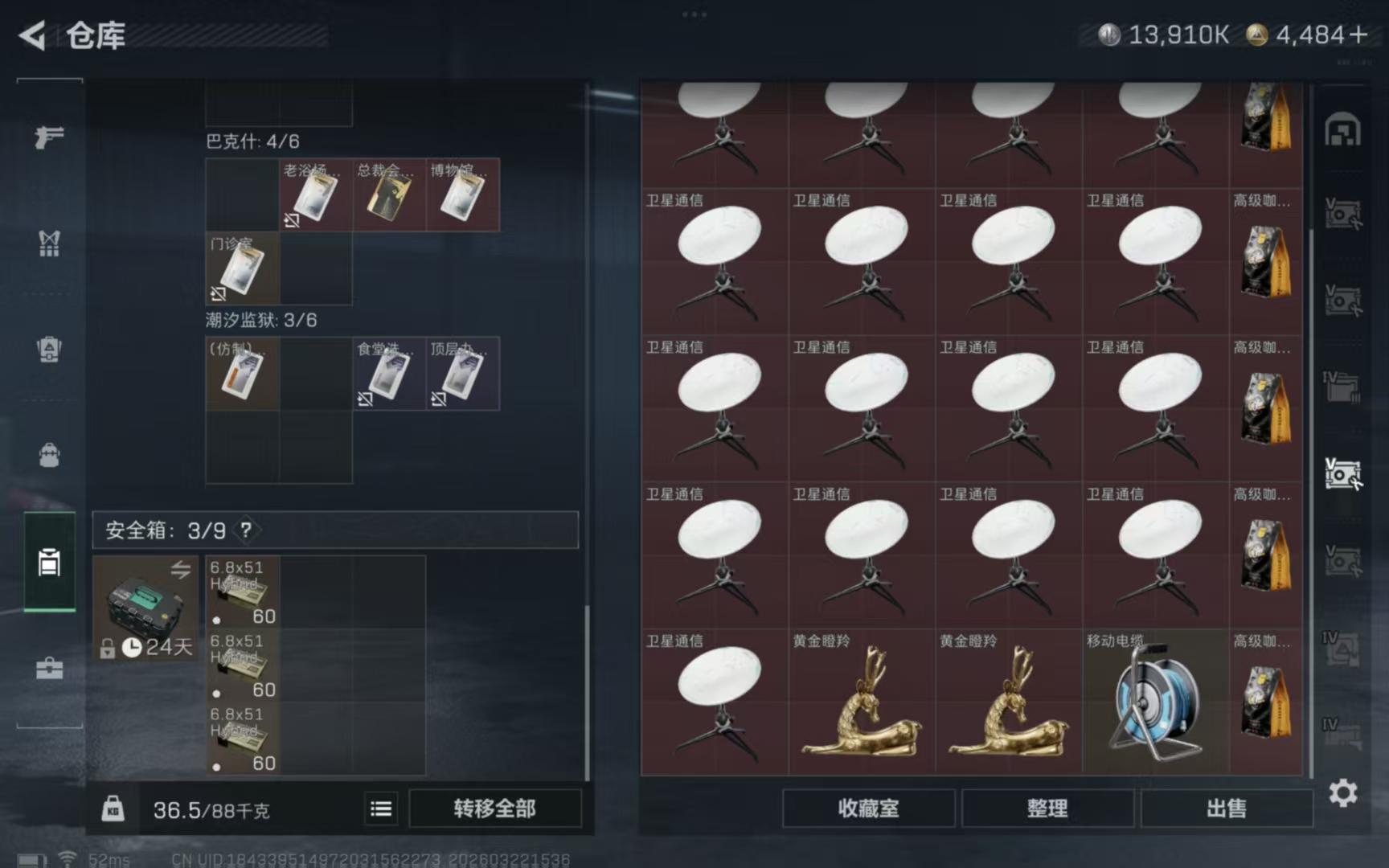
Task: Click the 整理 organize button
Action: (1047, 809)
